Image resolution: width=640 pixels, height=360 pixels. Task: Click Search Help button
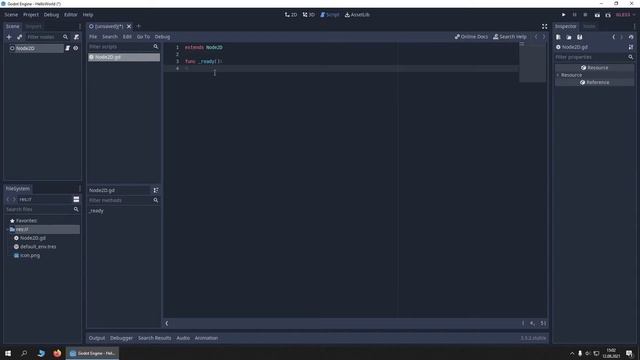pos(510,37)
